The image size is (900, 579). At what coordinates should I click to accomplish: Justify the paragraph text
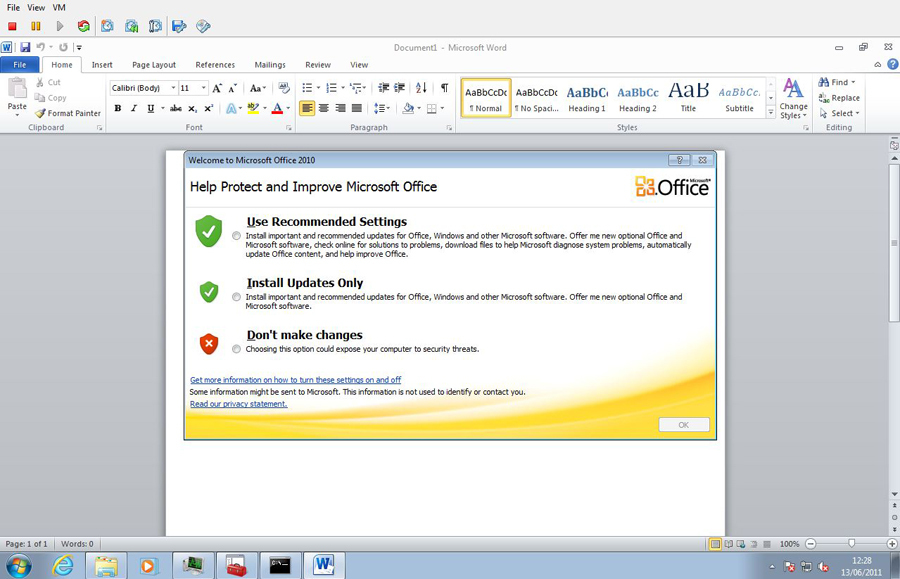pyautogui.click(x=356, y=108)
